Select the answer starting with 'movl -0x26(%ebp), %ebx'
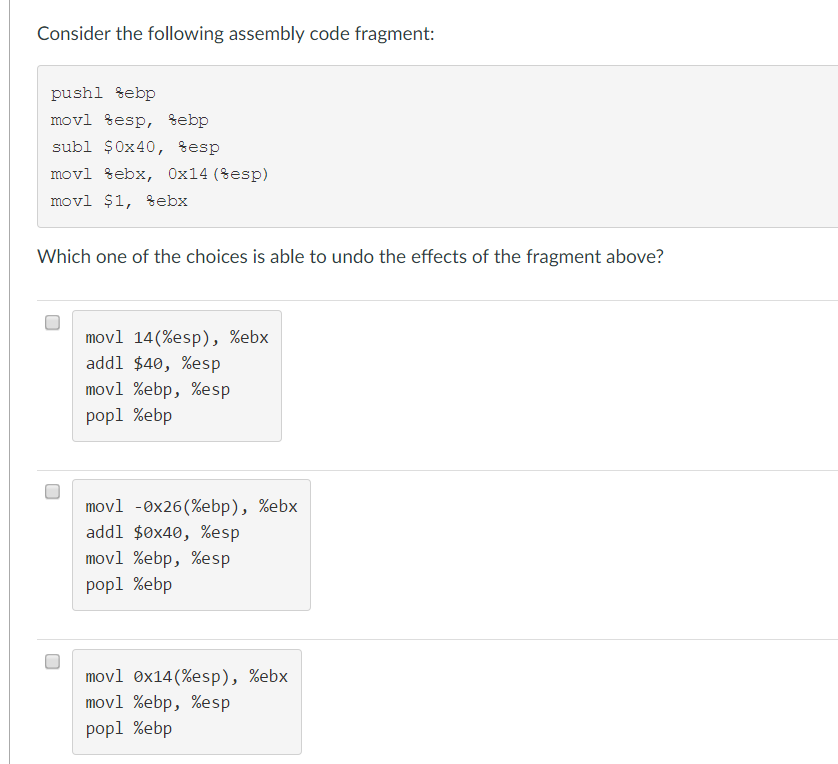 190,506
